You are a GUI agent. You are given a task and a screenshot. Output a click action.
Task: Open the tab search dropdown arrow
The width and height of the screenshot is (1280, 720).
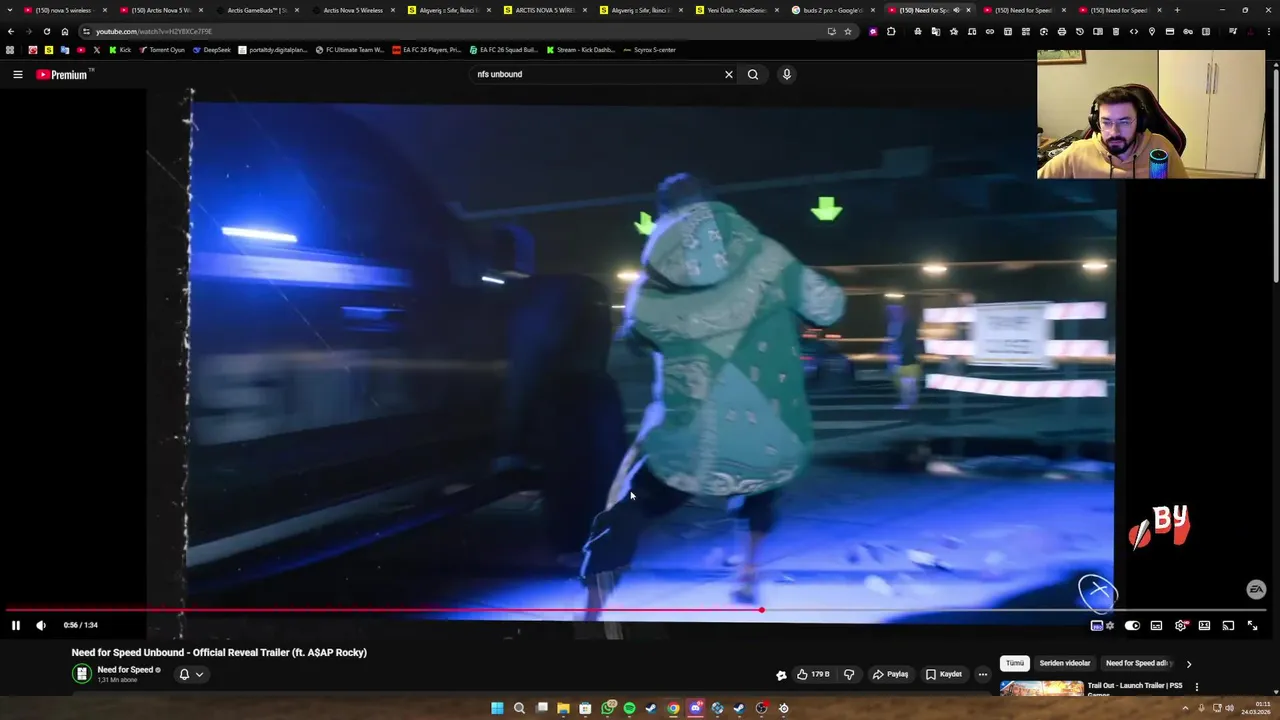click(x=9, y=10)
